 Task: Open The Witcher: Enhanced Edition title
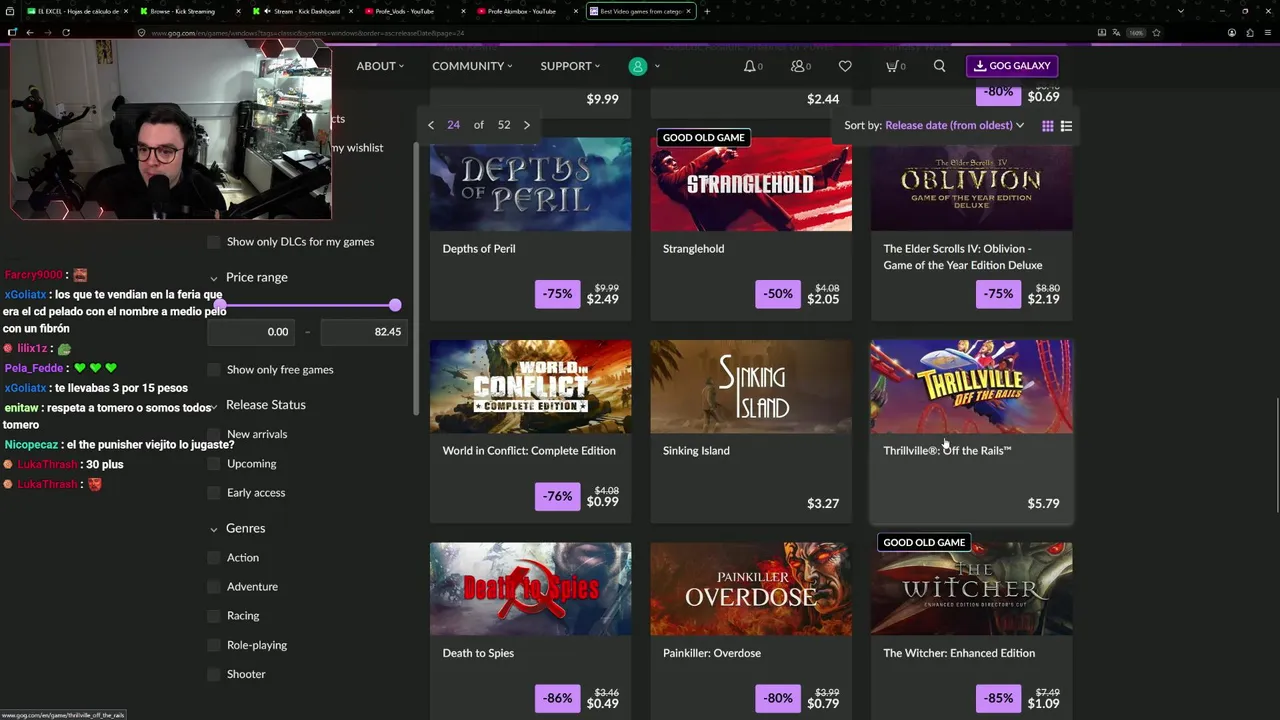[x=959, y=653]
